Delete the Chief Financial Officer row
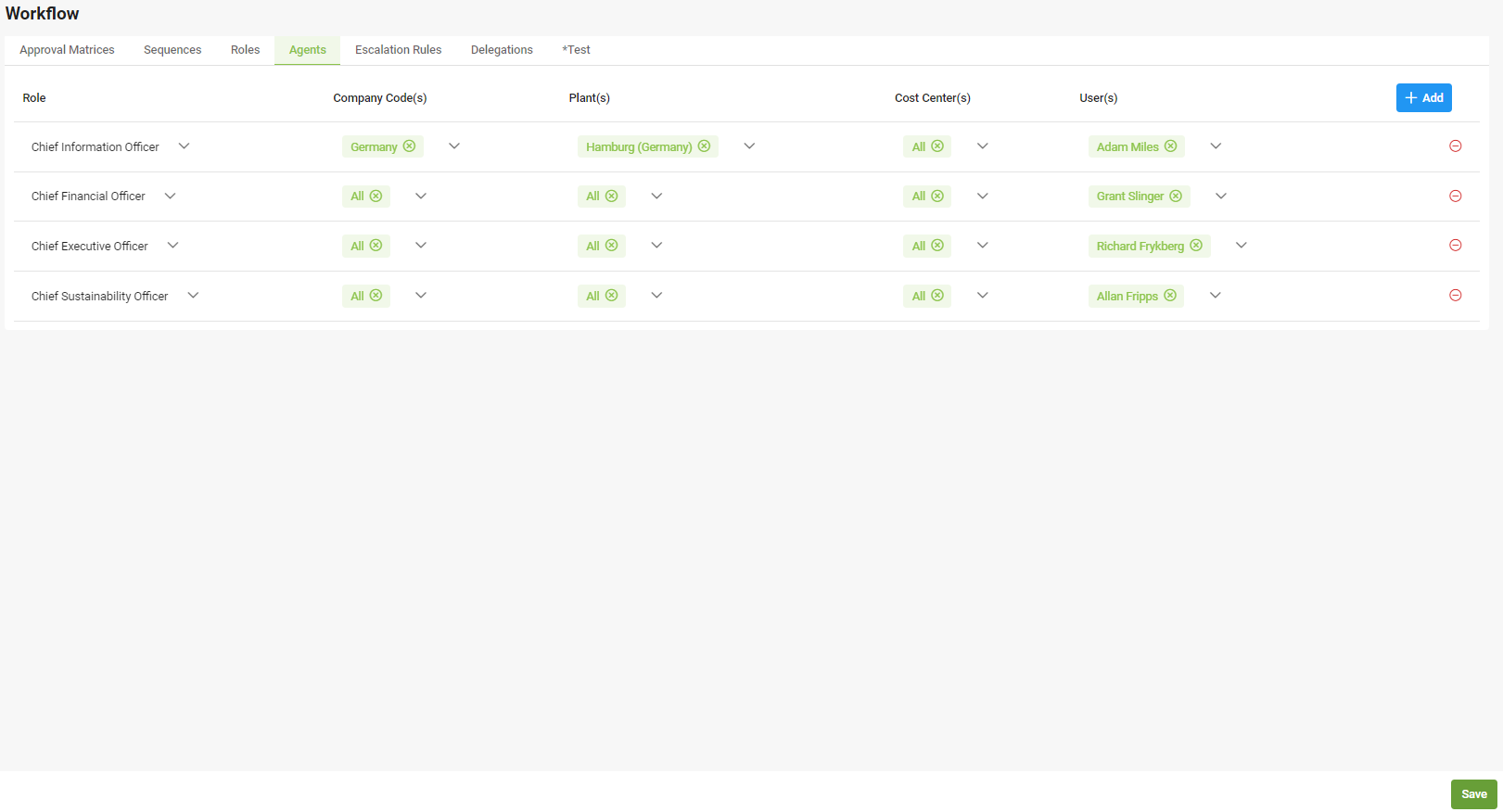Viewport: 1503px width, 812px height. (x=1455, y=196)
